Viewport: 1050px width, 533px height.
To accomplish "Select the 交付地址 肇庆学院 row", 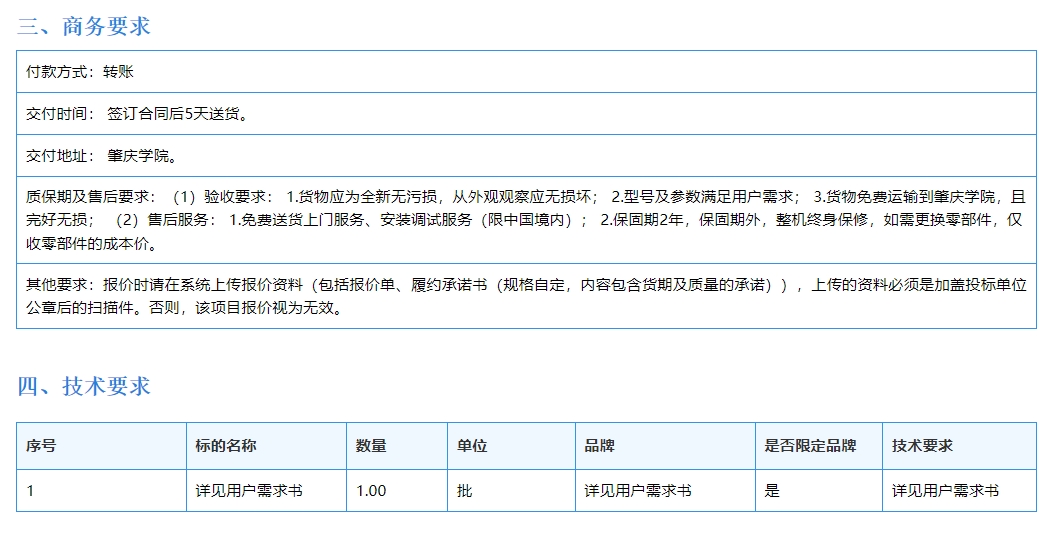I will pyautogui.click(x=101, y=156).
